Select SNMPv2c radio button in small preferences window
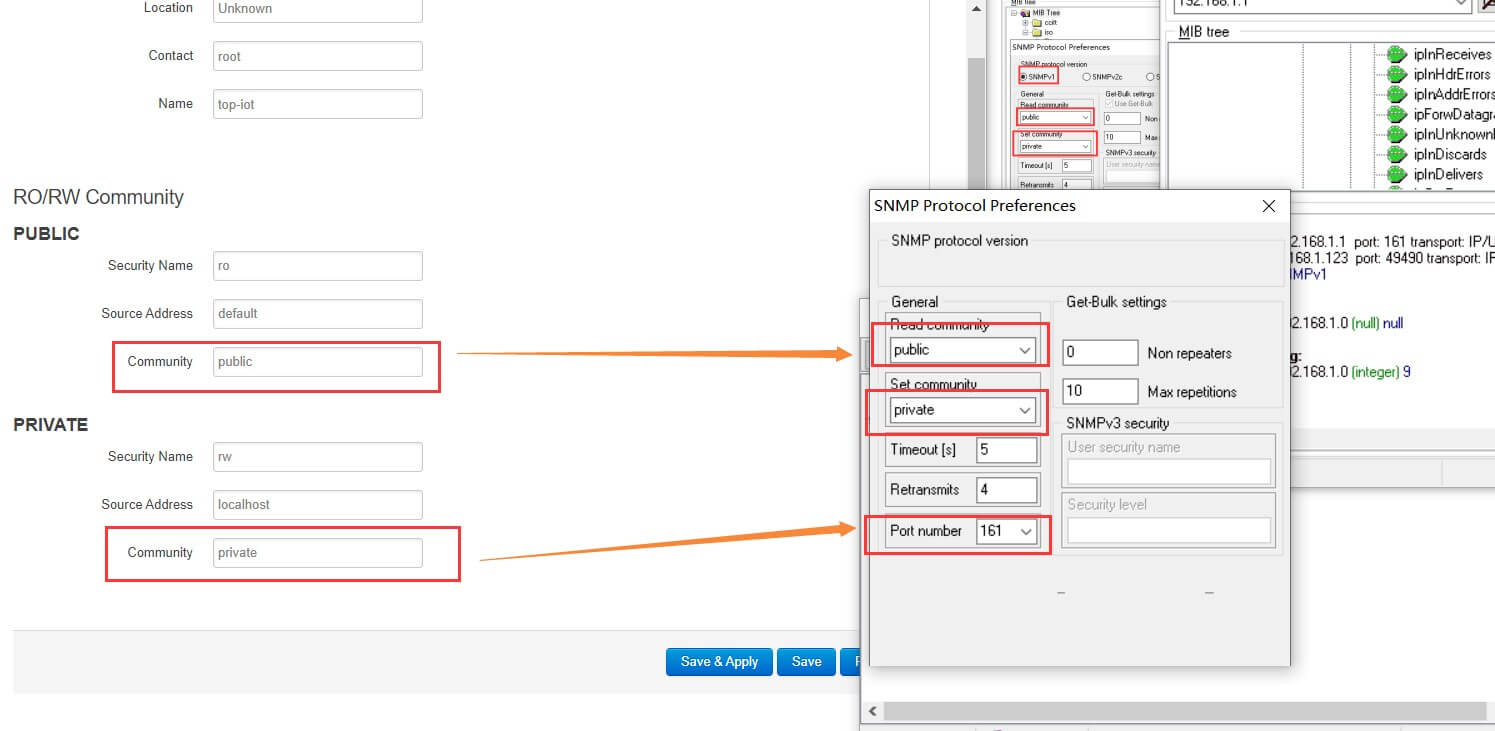Image resolution: width=1495 pixels, height=731 pixels. tap(1087, 77)
